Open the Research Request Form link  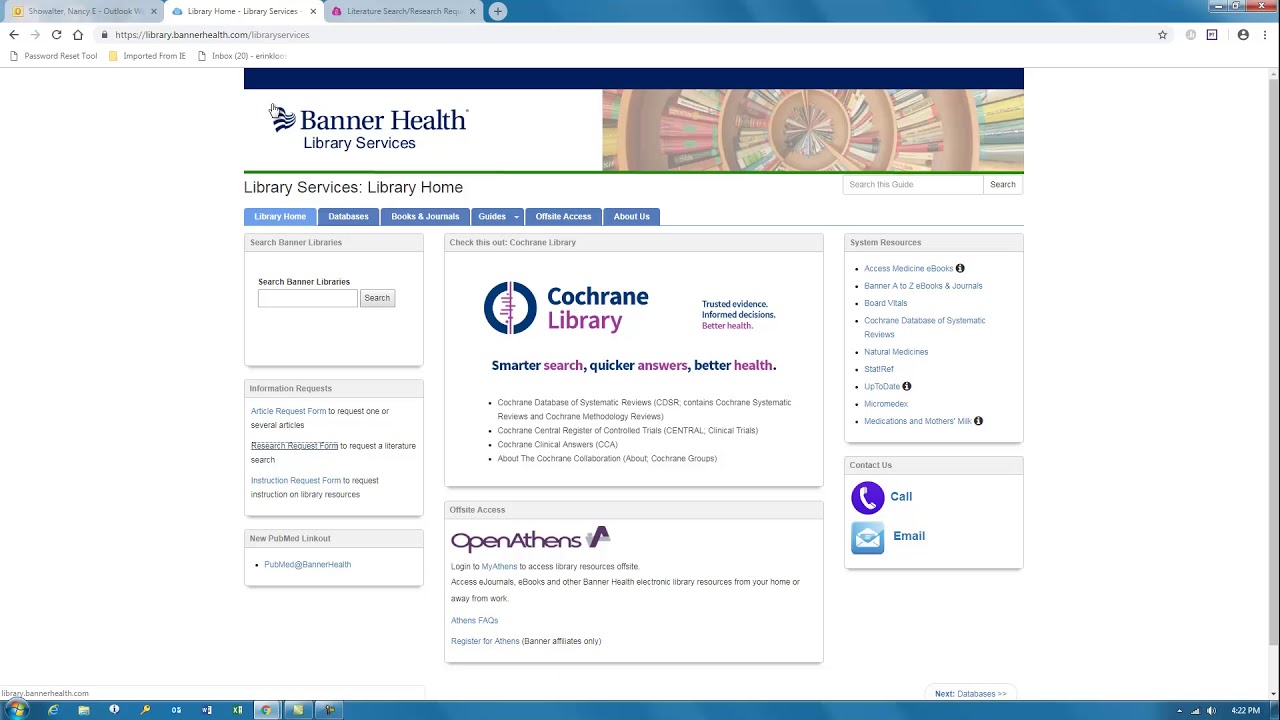coord(294,446)
